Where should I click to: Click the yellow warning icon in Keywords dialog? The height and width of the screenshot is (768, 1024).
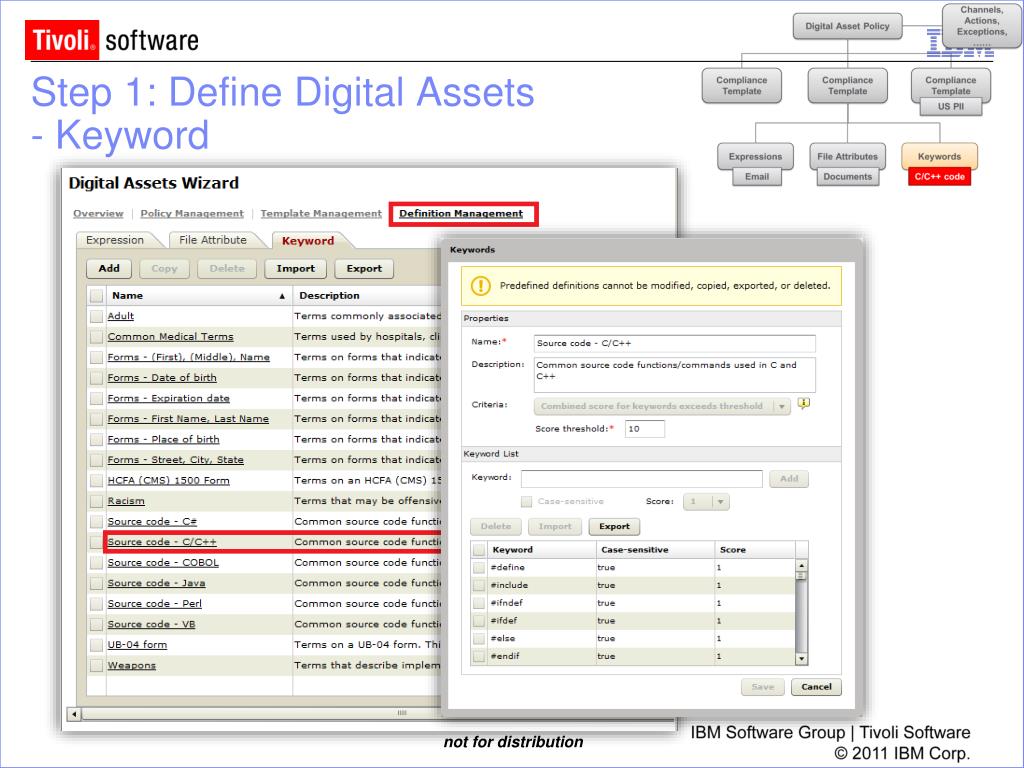click(481, 285)
